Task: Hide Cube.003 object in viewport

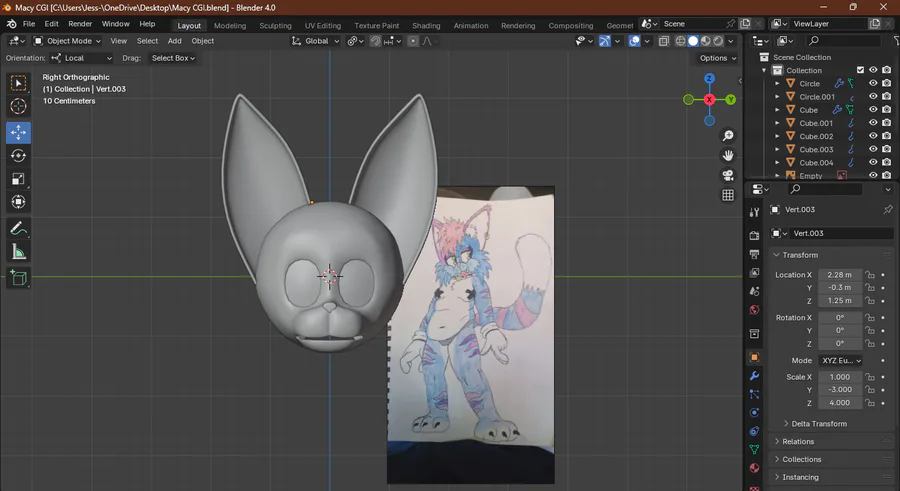Action: coord(873,149)
